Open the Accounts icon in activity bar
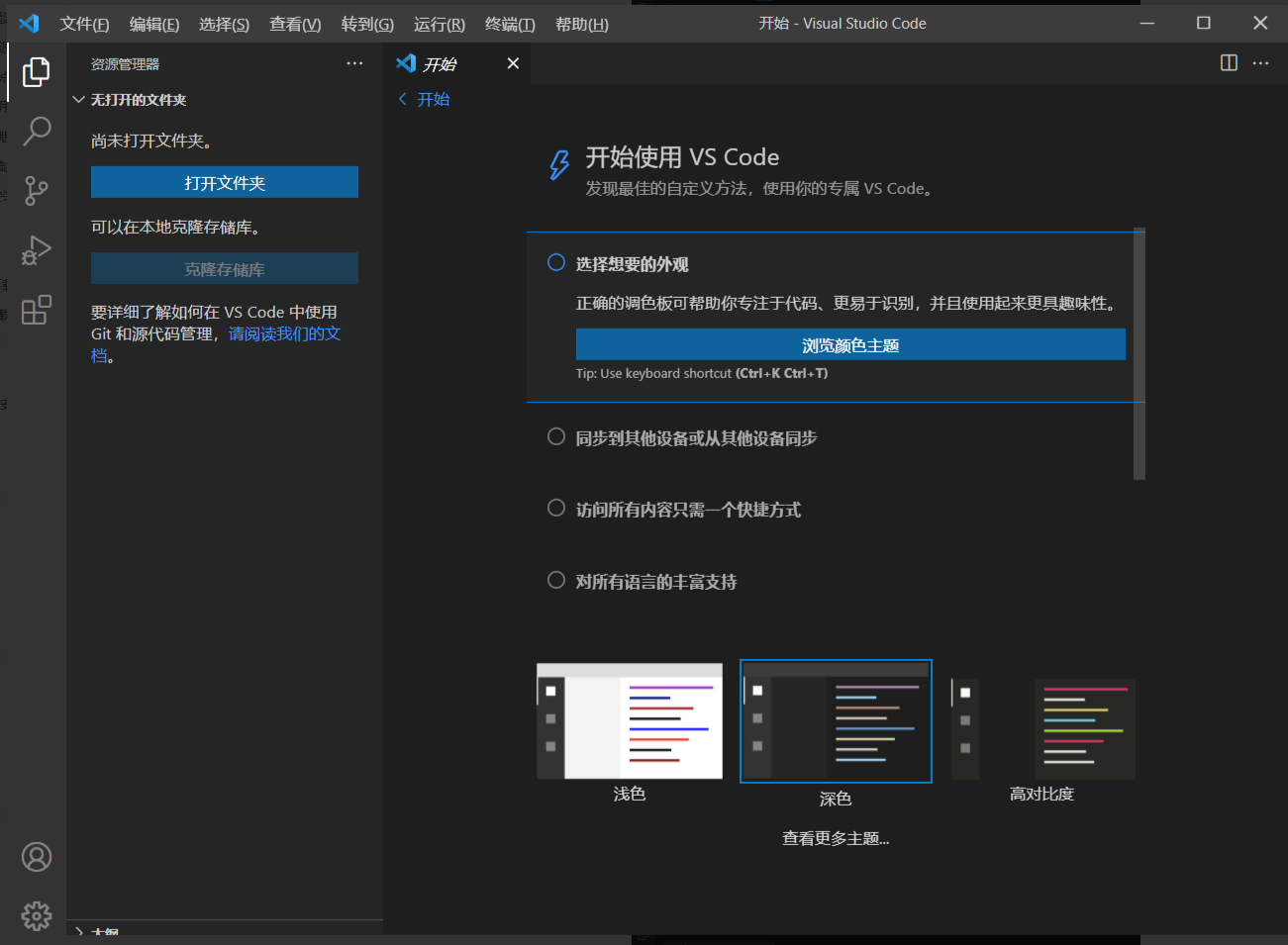The width and height of the screenshot is (1288, 945). click(x=37, y=857)
